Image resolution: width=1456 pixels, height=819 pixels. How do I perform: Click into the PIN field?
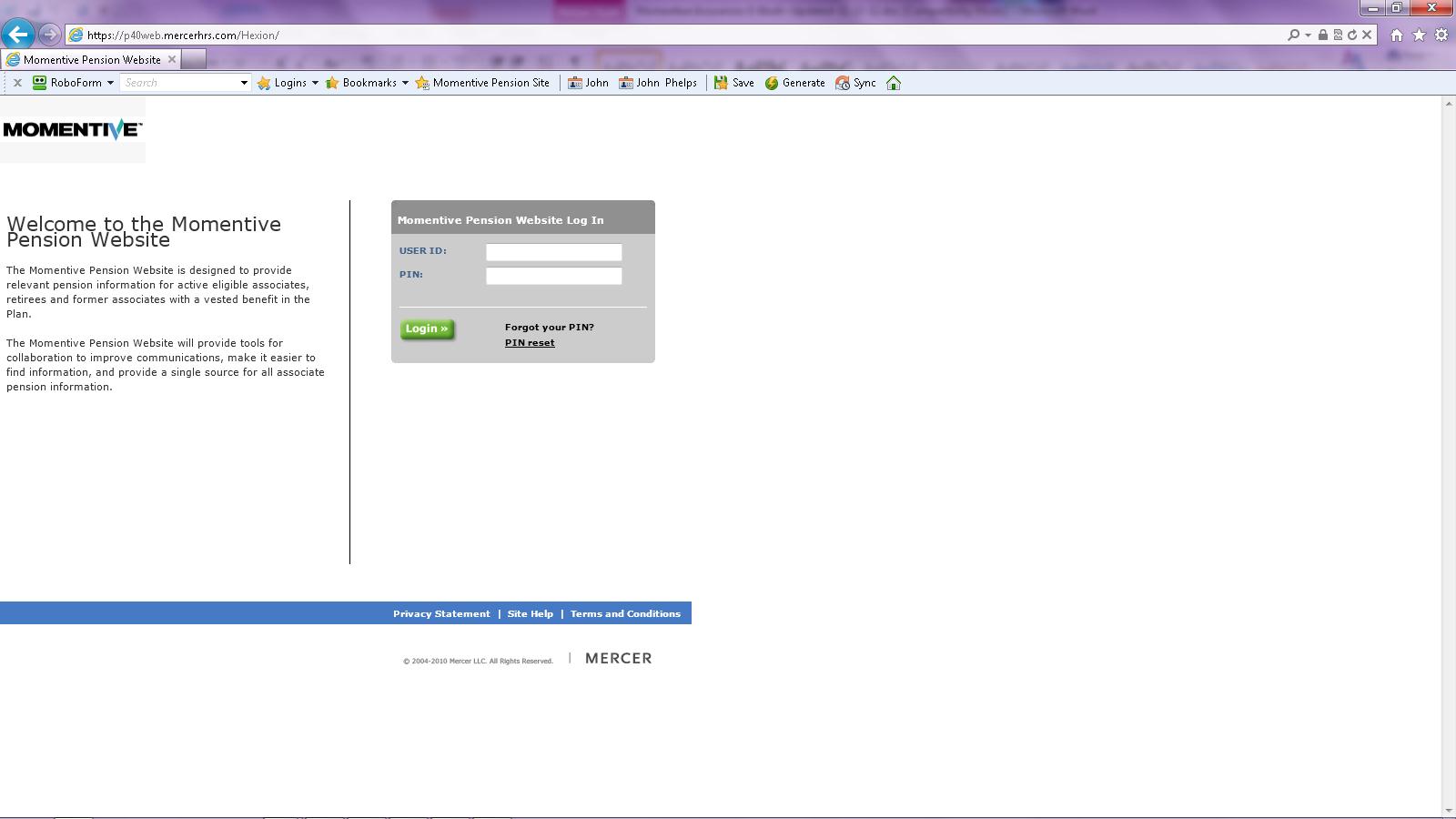(x=554, y=276)
